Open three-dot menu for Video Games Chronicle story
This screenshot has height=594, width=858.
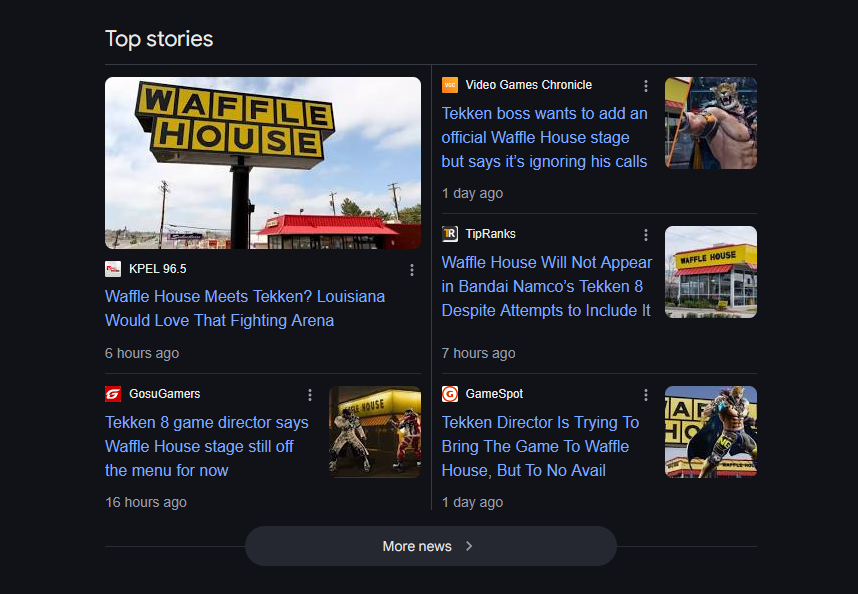646,86
